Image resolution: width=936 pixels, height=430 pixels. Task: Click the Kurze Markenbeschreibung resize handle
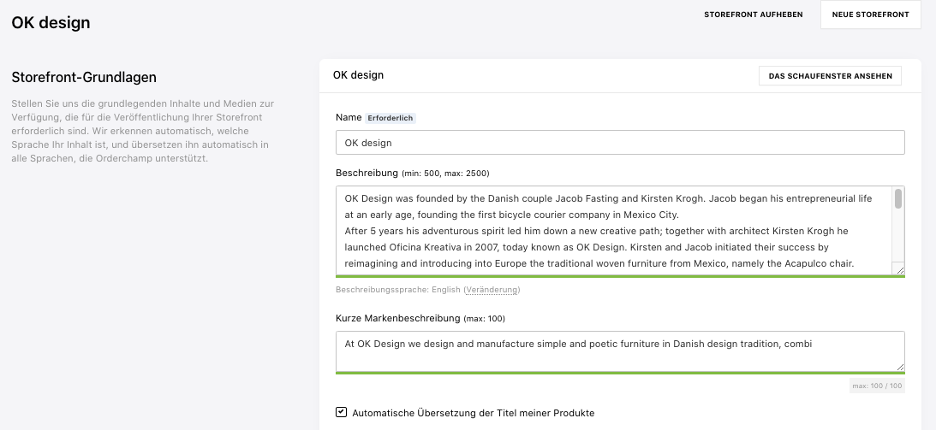(900, 367)
